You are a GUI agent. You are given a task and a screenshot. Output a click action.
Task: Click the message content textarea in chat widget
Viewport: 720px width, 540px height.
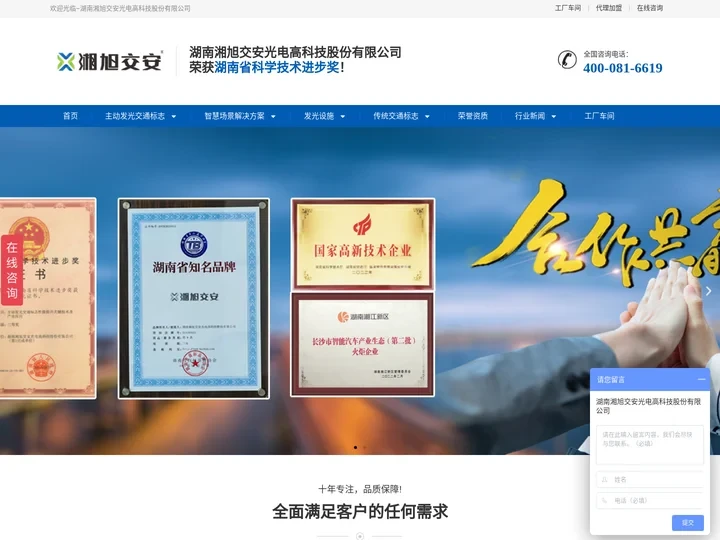(650, 445)
